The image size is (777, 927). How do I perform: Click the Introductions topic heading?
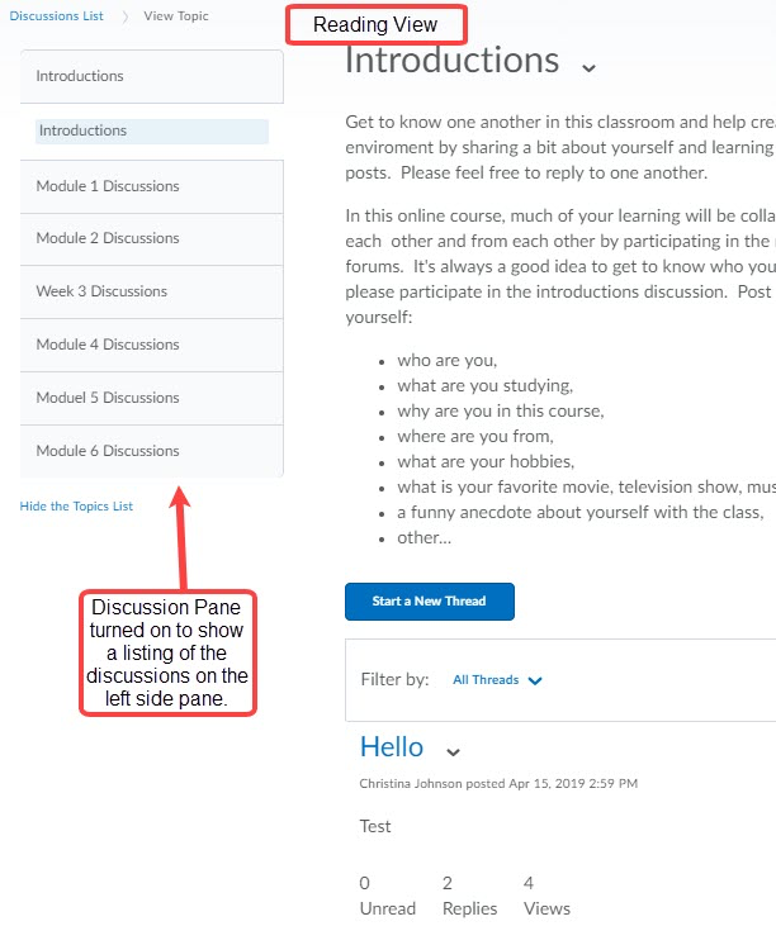tap(452, 60)
